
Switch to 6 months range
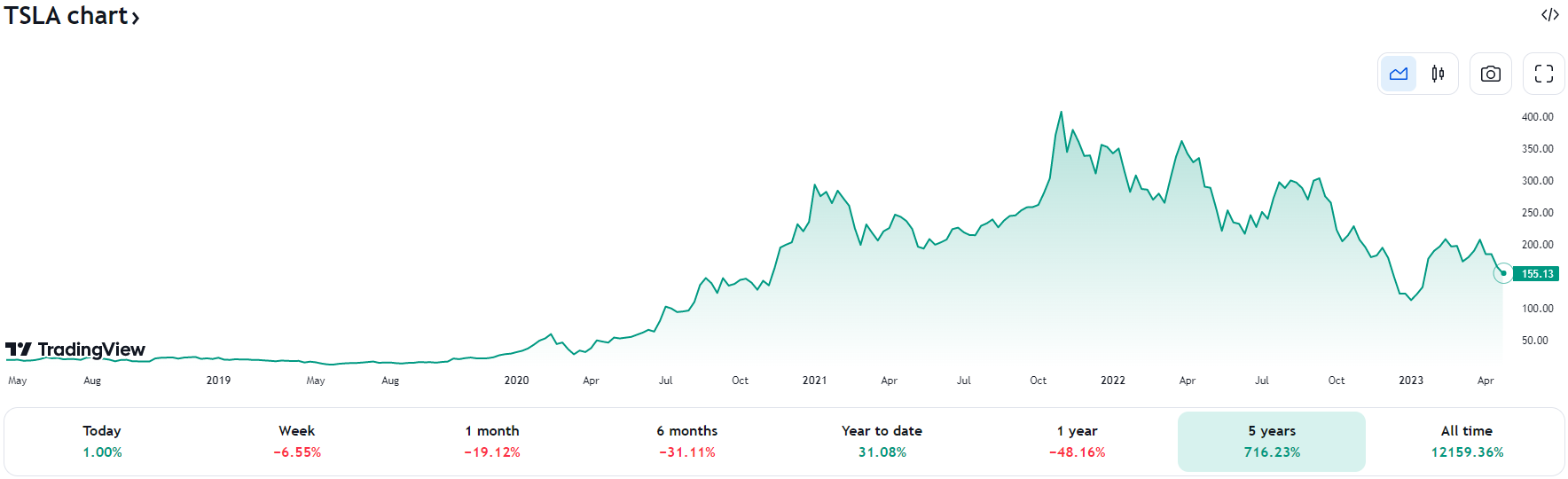point(687,441)
